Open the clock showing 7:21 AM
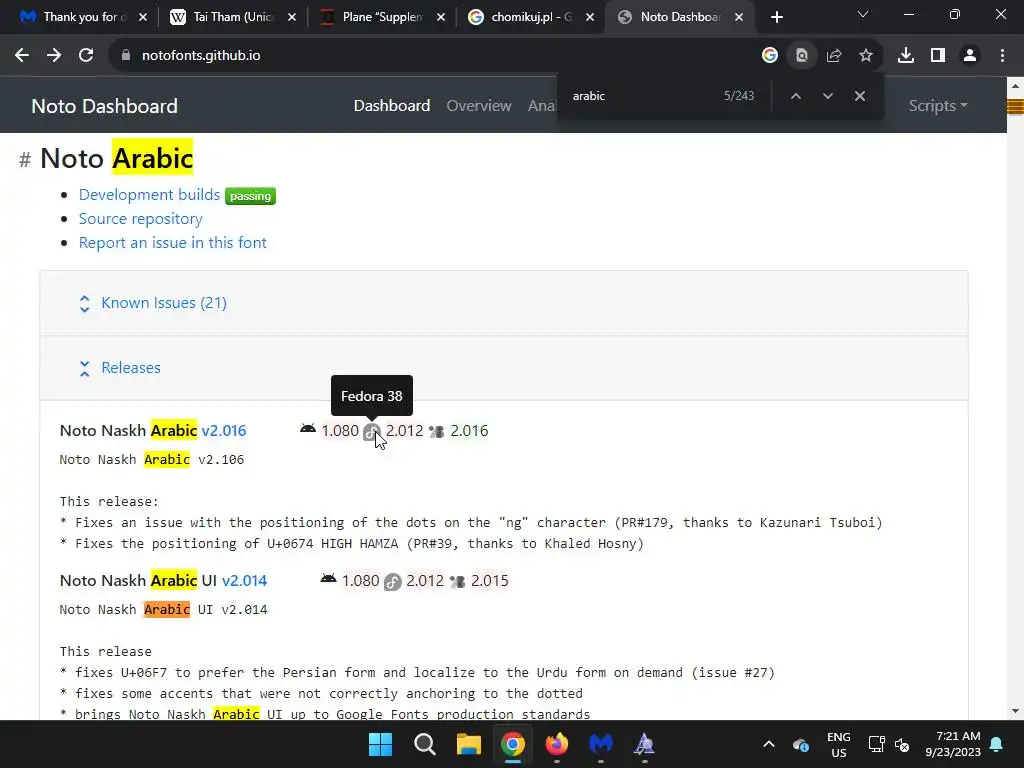This screenshot has width=1024, height=768. pyautogui.click(x=953, y=744)
